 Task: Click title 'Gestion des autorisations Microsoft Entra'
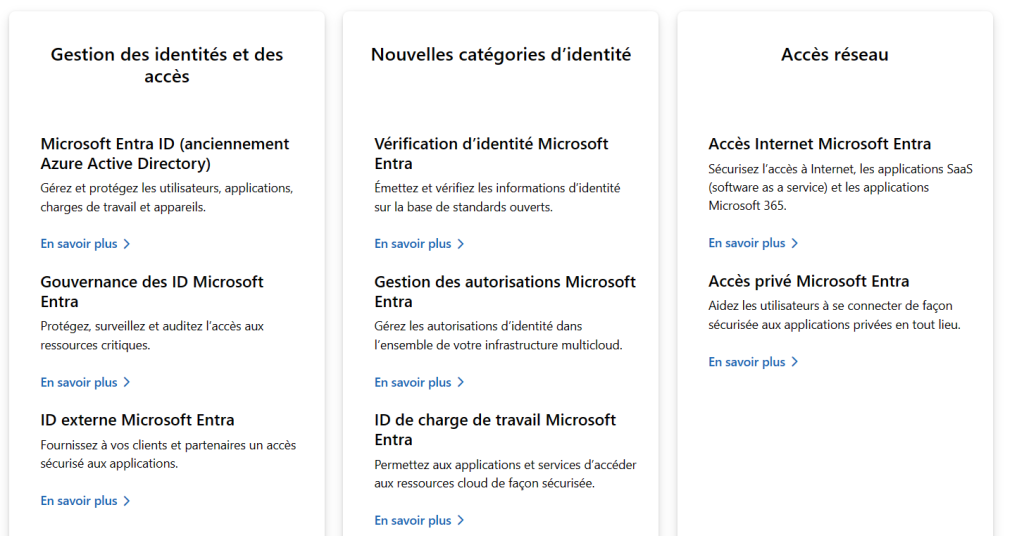point(505,292)
